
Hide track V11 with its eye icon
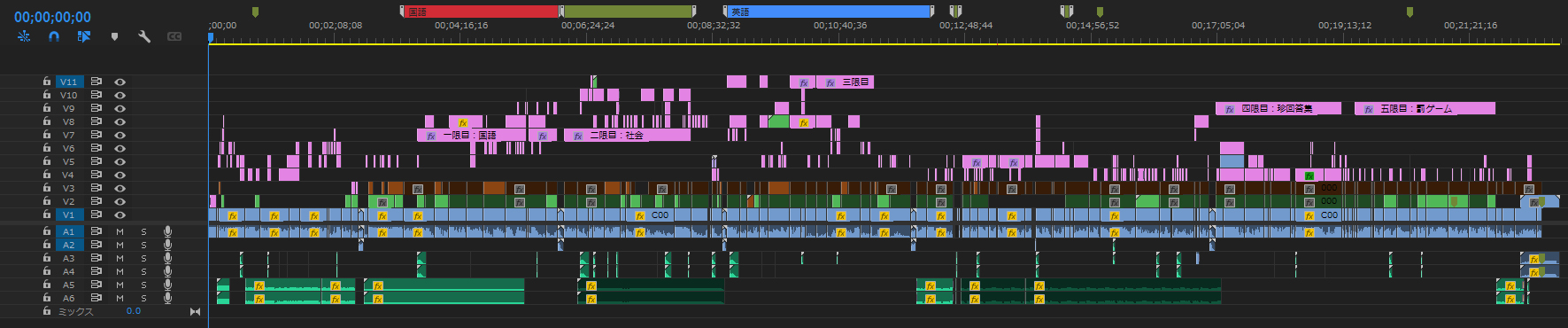(x=120, y=82)
